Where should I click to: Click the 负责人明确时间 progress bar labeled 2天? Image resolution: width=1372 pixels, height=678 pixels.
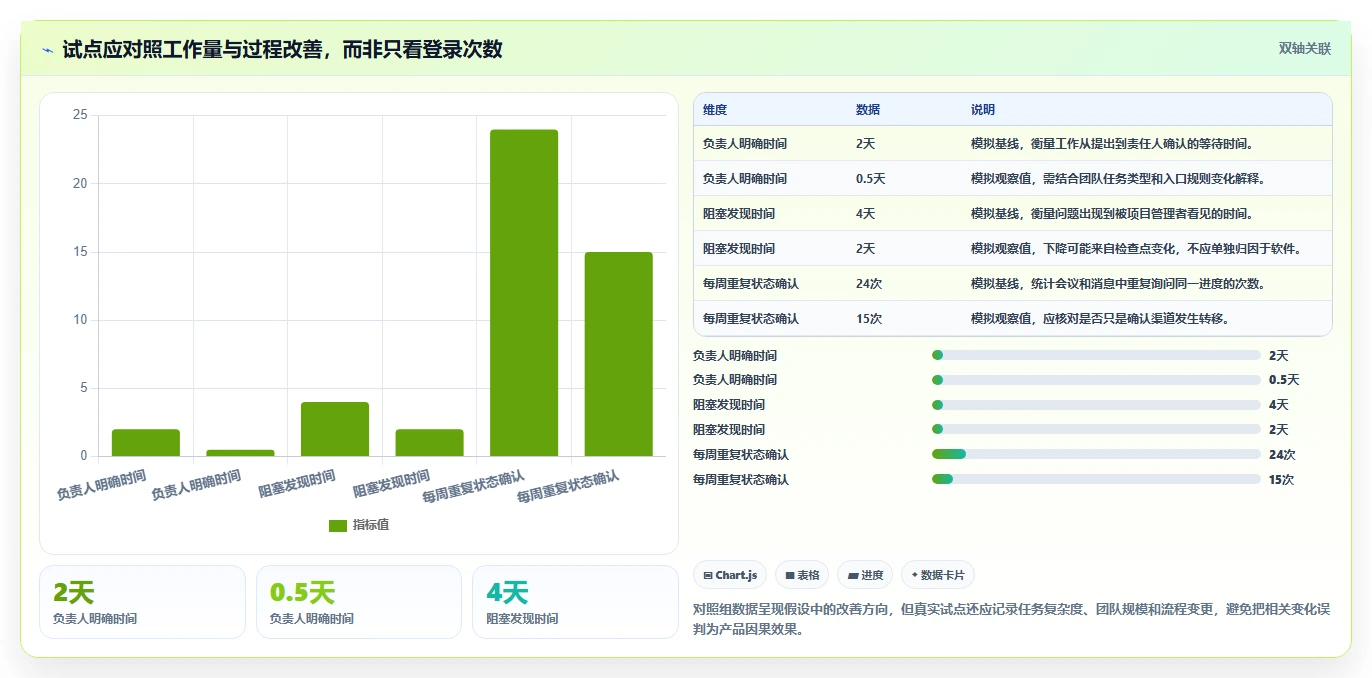pos(1096,355)
